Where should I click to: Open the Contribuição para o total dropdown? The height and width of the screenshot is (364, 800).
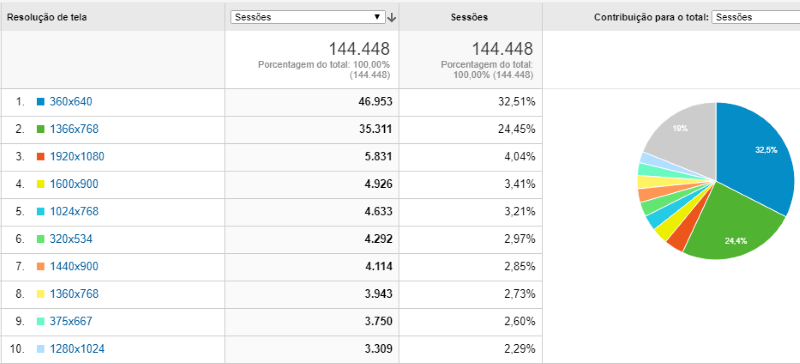coord(756,17)
